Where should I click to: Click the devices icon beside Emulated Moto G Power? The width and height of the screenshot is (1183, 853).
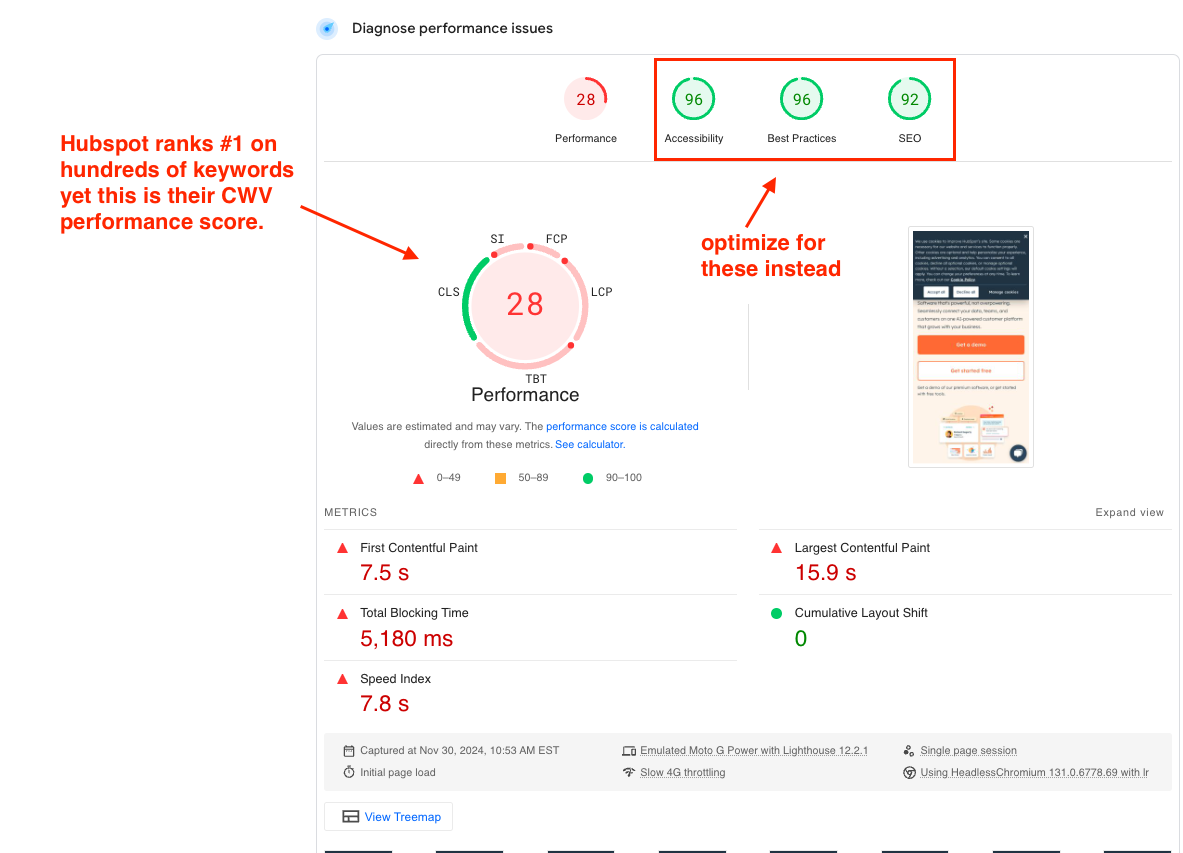click(628, 750)
